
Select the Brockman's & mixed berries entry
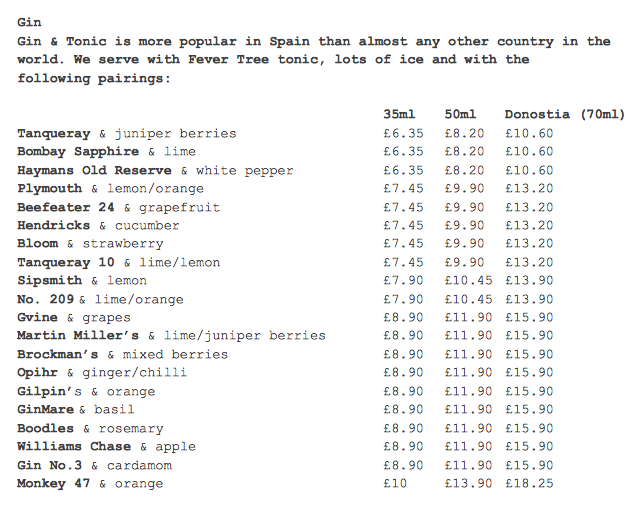[122, 354]
